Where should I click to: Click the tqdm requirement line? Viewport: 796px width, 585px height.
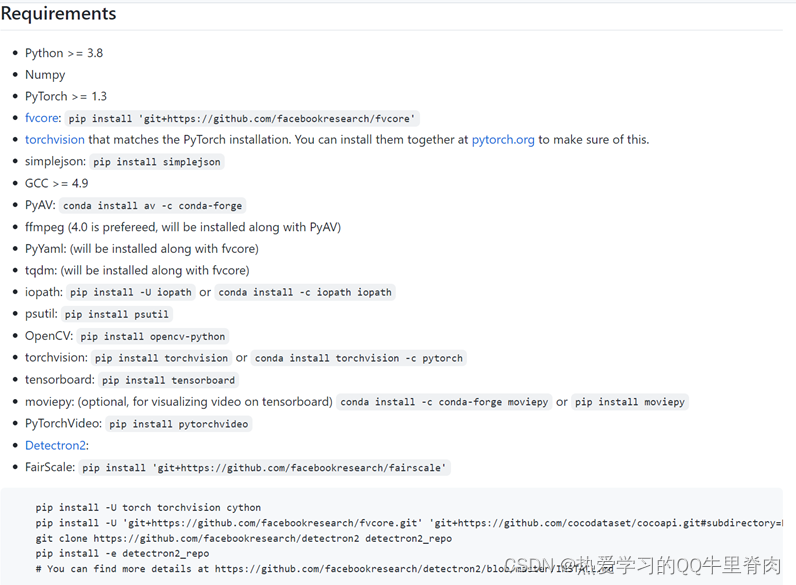click(137, 271)
